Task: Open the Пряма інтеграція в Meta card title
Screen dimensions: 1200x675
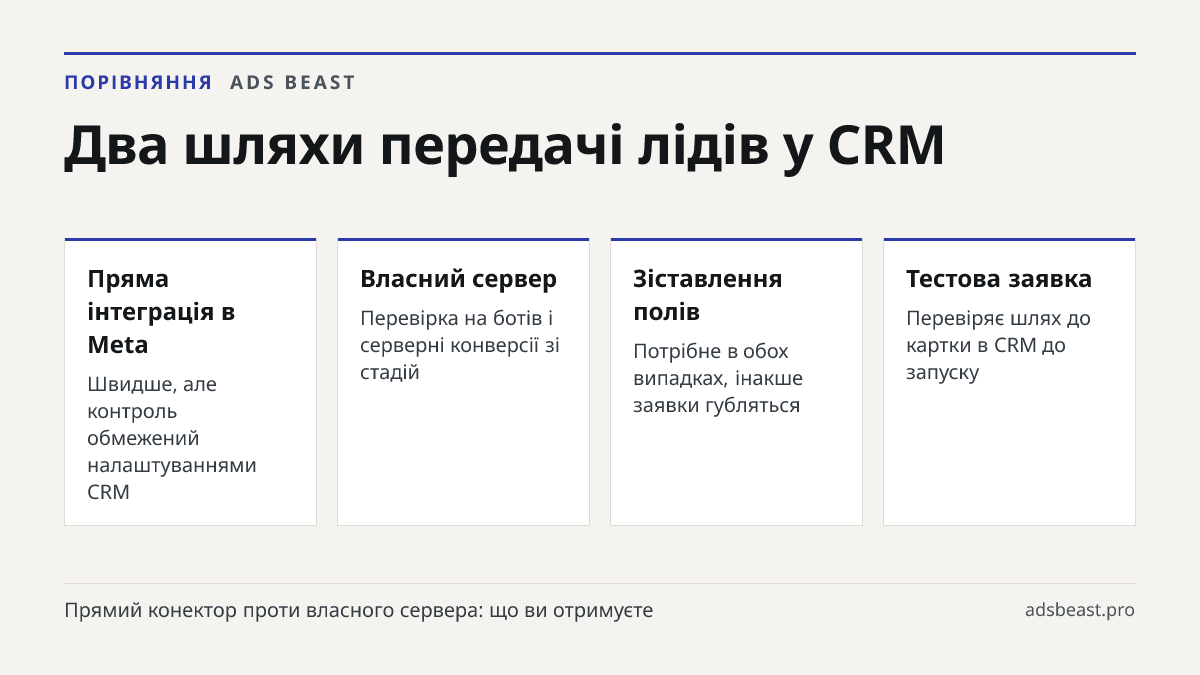Action: point(162,311)
